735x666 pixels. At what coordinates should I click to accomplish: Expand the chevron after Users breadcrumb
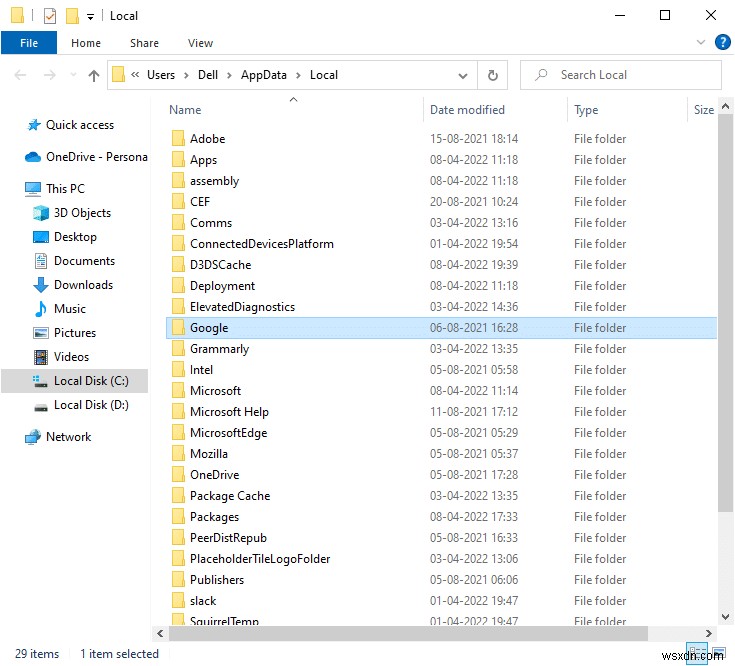[186, 75]
